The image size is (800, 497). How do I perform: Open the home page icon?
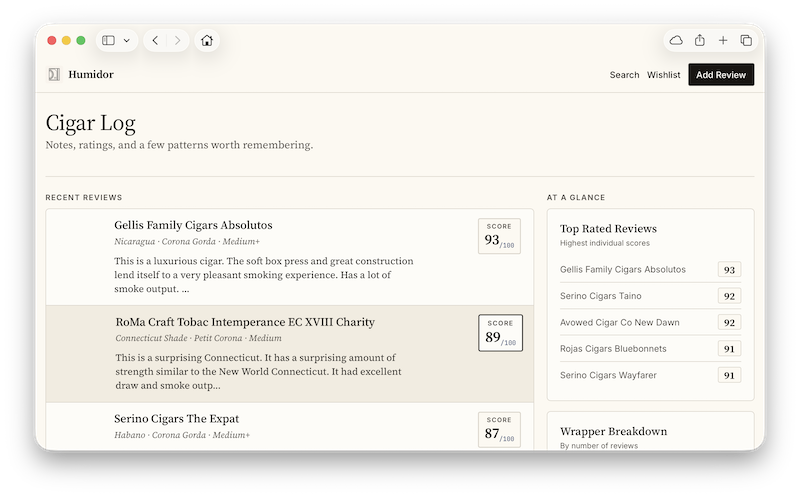tap(207, 40)
